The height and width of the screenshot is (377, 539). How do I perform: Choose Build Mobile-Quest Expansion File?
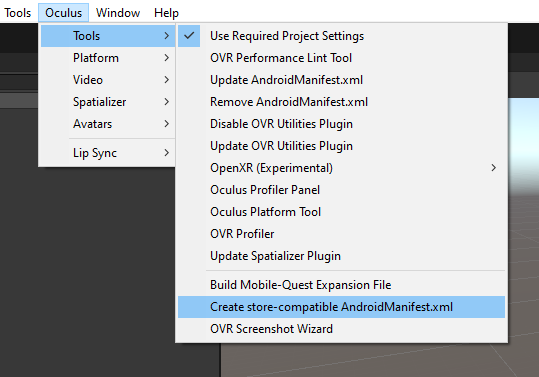341,285
